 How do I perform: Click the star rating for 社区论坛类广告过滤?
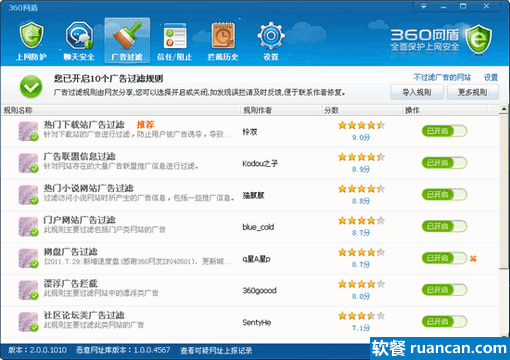coord(361,316)
